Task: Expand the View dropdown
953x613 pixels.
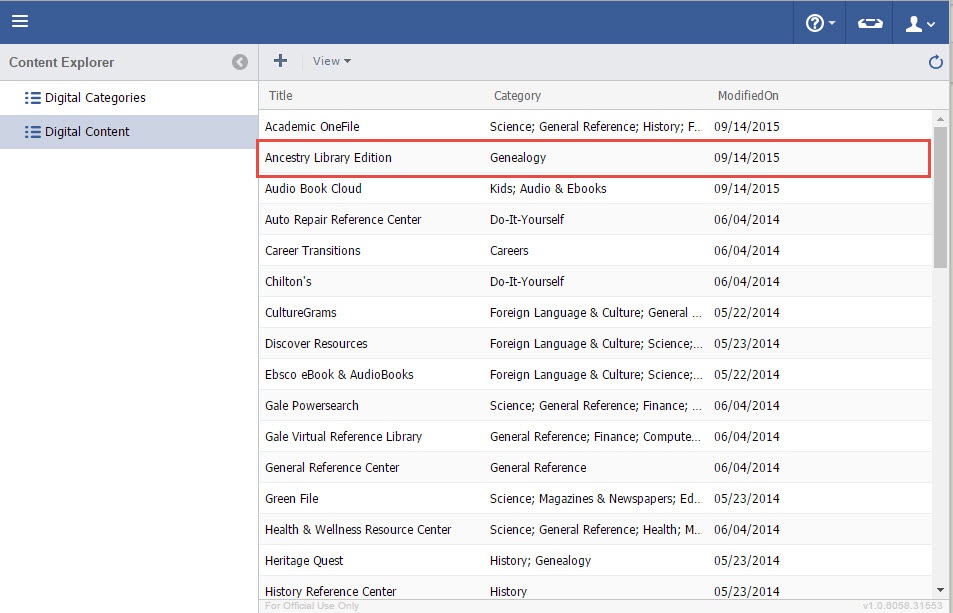Action: [x=332, y=61]
